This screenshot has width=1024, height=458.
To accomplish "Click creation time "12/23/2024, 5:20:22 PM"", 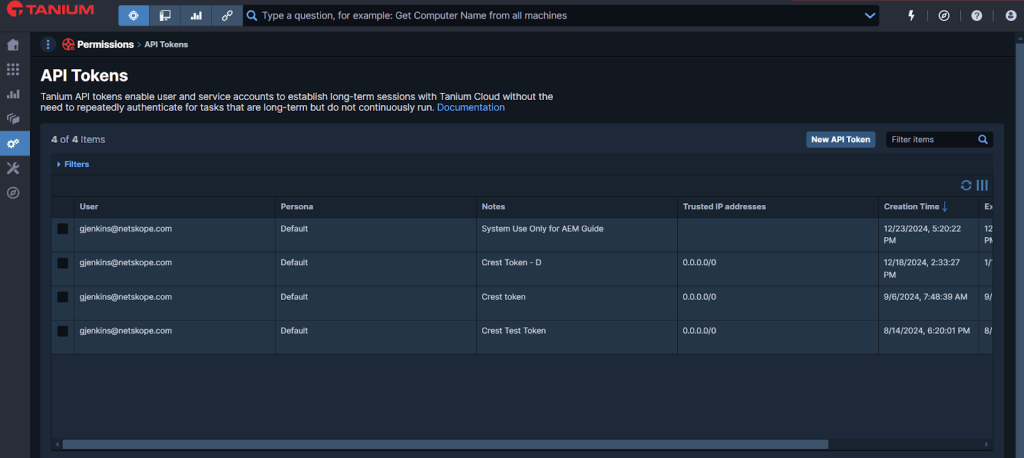I will (923, 235).
